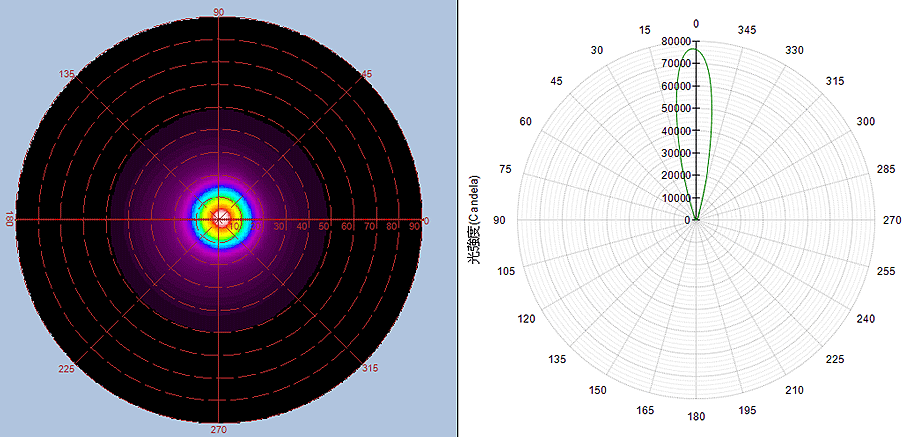
Task: Click the red 315 label on left plot
Action: point(369,369)
